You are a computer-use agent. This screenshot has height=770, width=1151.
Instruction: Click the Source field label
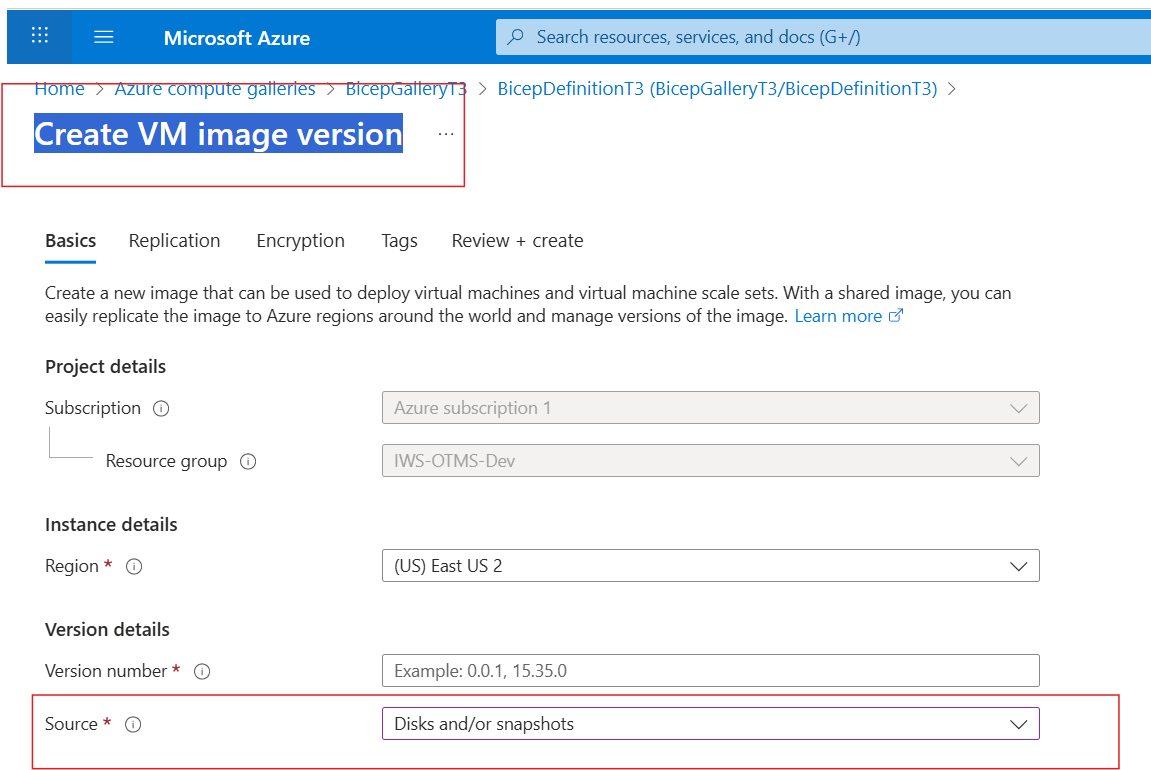point(71,724)
